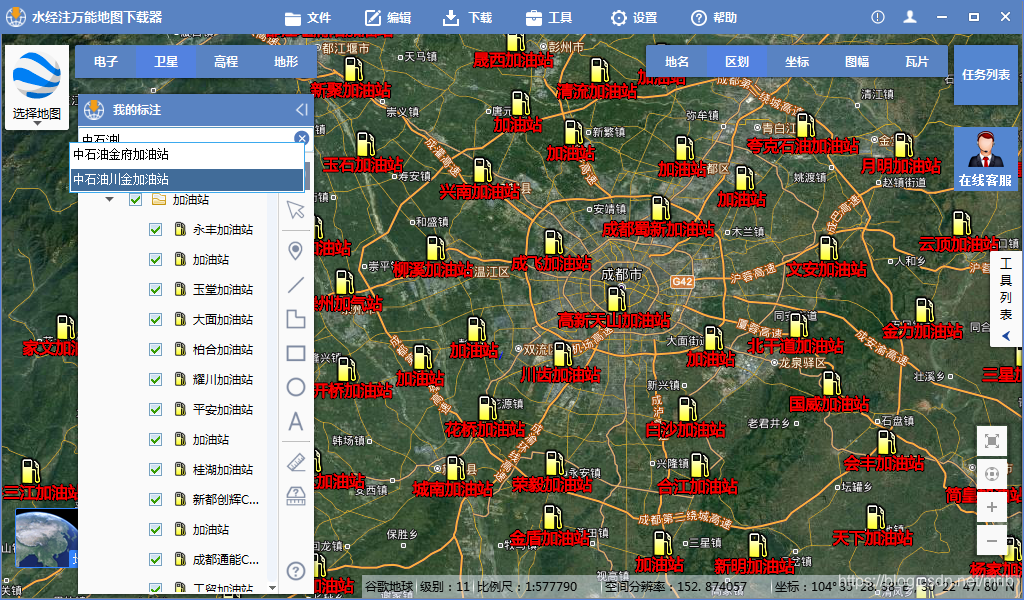Screen dimensions: 1024x600
Task: Uncheck 成都通能C... checkbox
Action: 155,560
